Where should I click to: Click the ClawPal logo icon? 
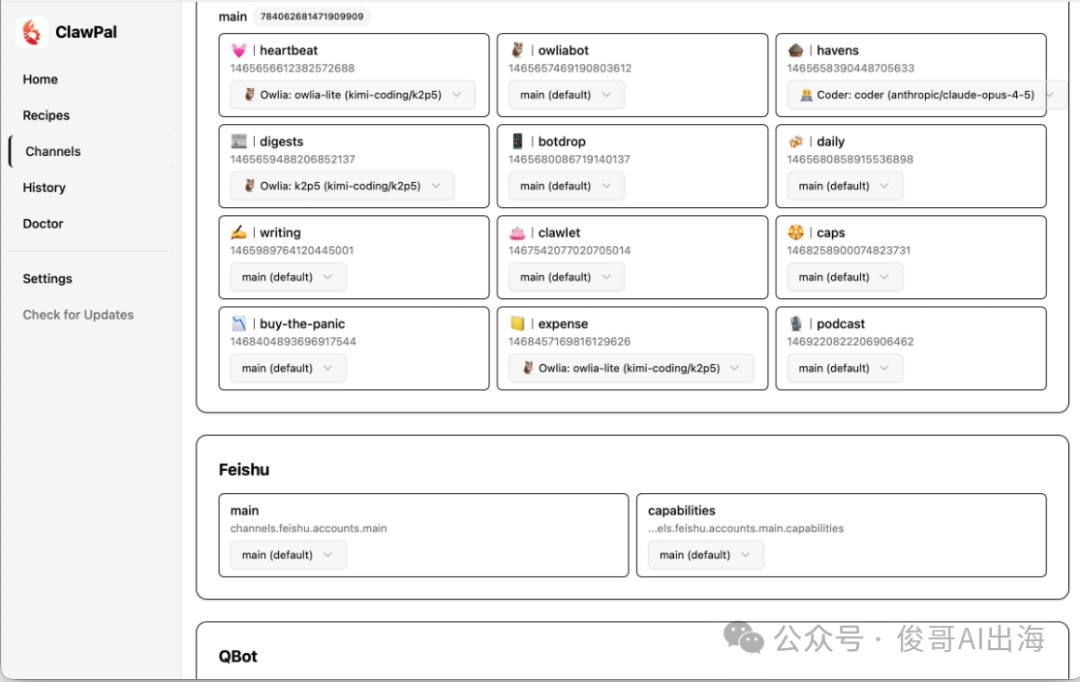pyautogui.click(x=32, y=32)
